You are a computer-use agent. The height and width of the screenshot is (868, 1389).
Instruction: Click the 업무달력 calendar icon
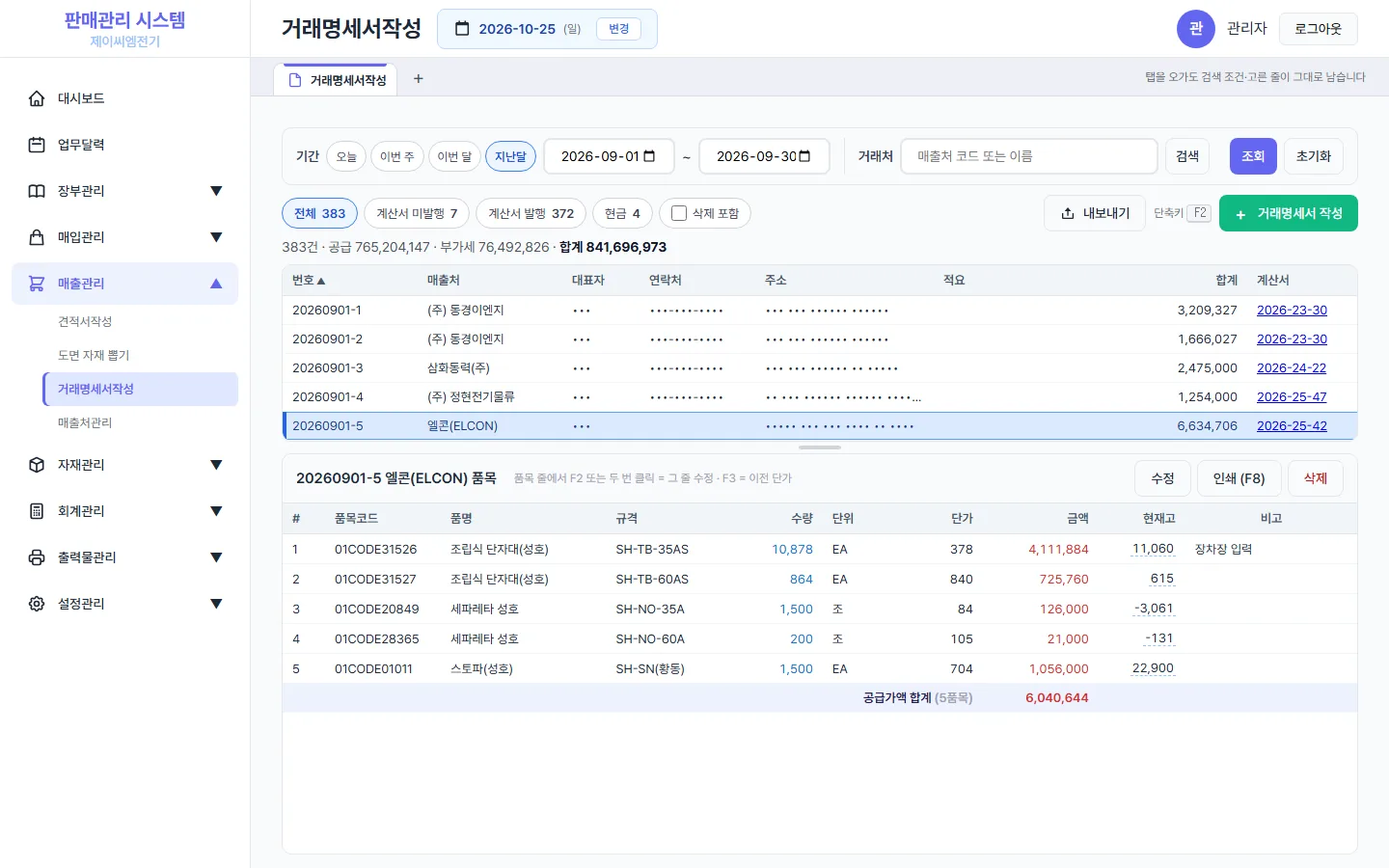[37, 145]
